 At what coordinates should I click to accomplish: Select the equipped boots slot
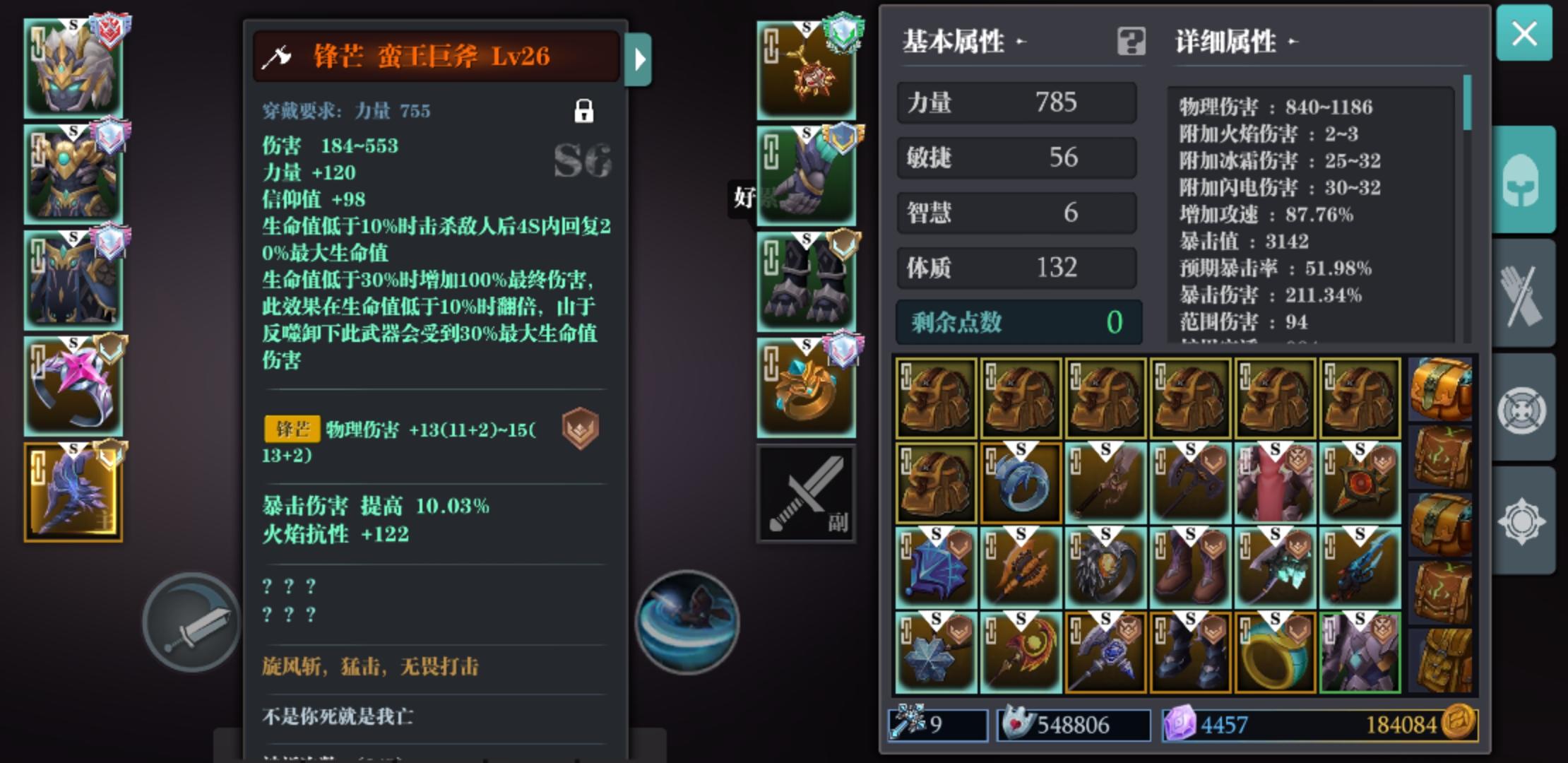coord(806,282)
